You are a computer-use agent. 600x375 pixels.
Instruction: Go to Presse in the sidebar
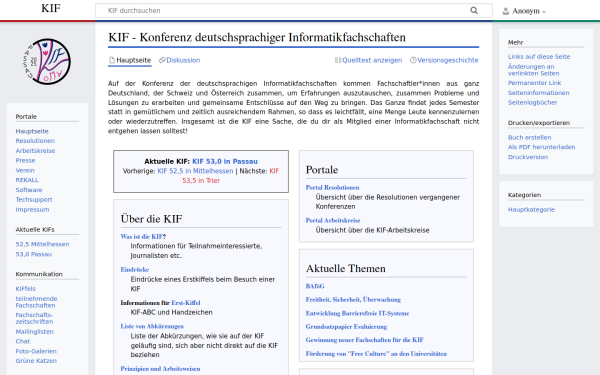click(25, 160)
